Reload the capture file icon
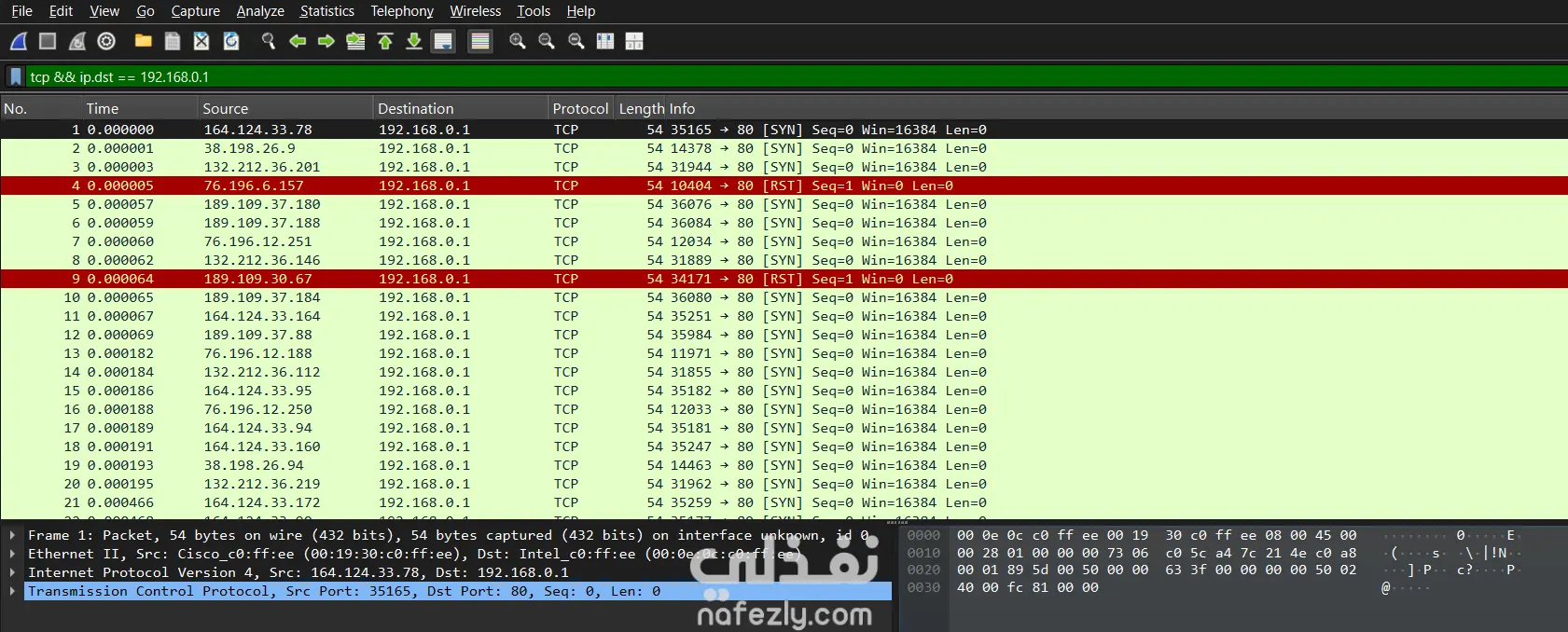Viewport: 1568px width, 632px height. click(231, 41)
